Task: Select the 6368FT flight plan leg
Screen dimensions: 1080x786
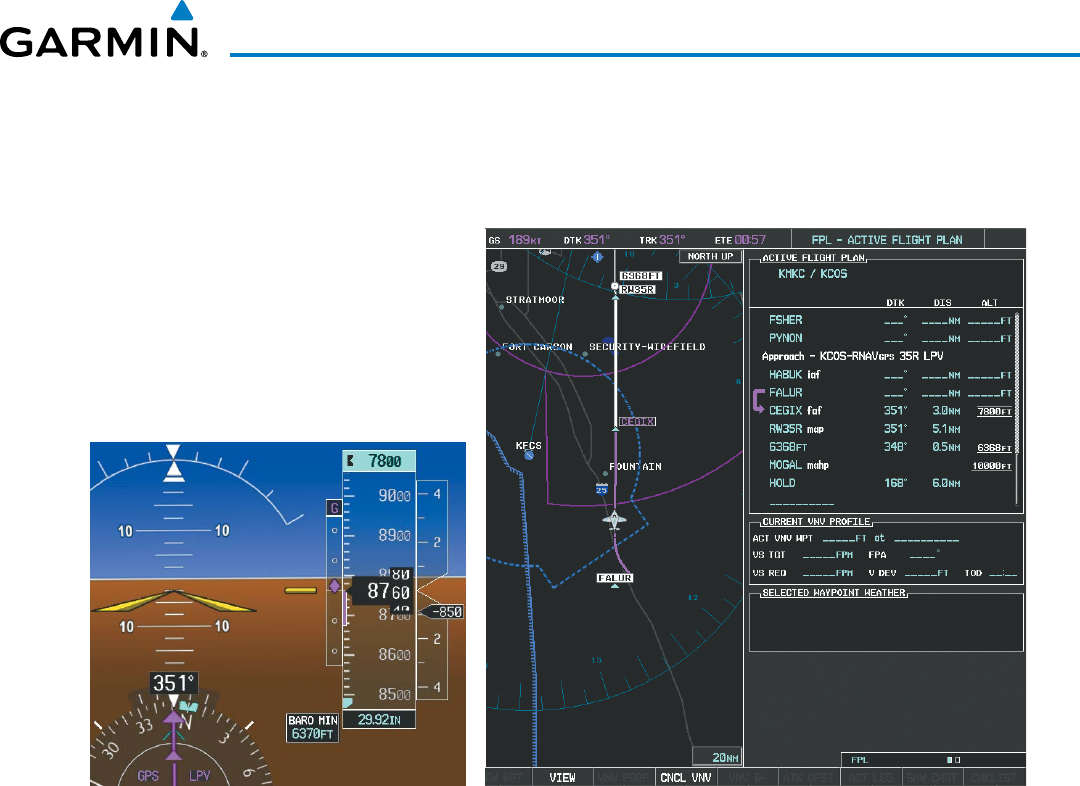Action: [890, 447]
